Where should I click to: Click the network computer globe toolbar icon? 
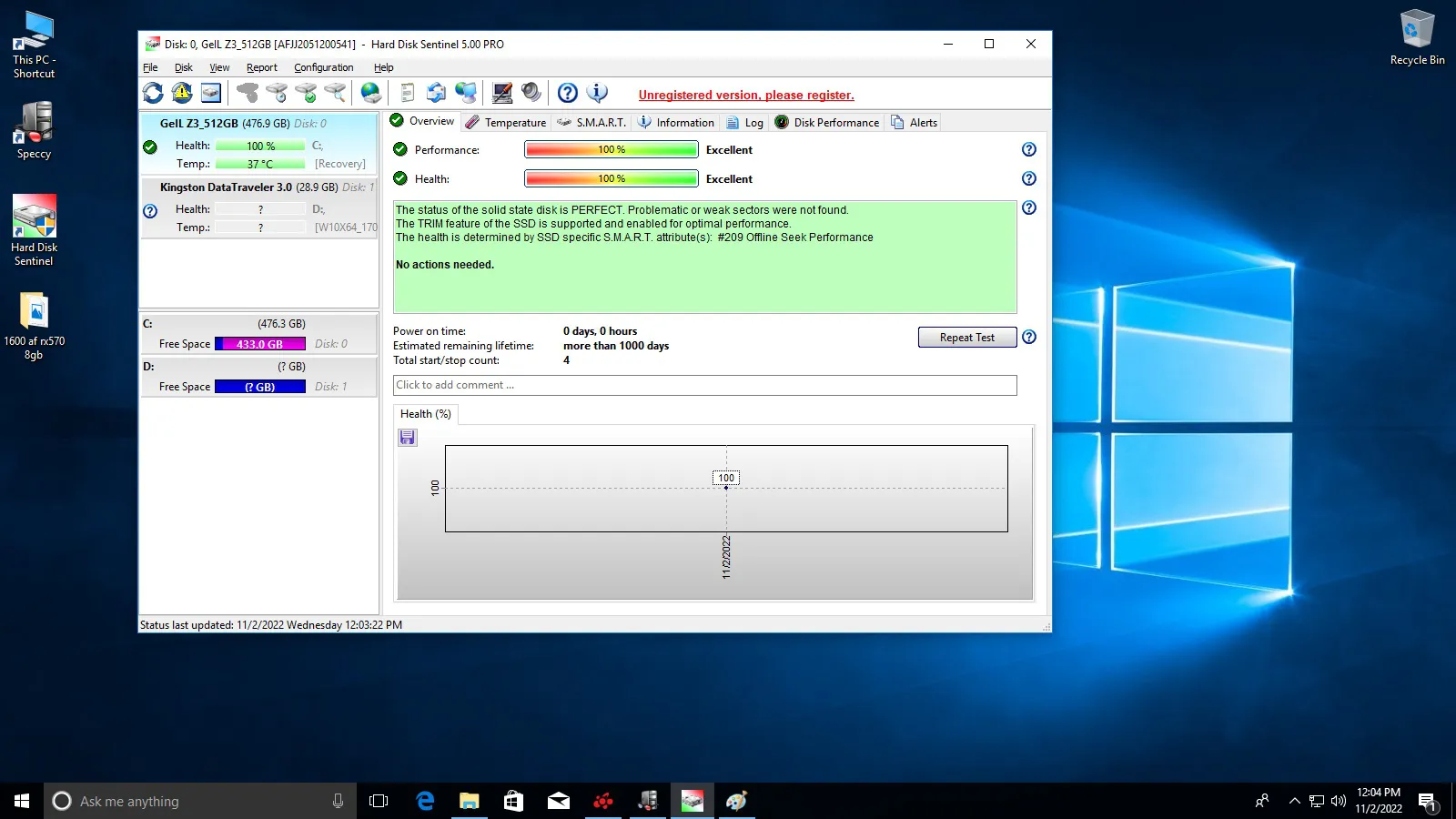point(466,93)
